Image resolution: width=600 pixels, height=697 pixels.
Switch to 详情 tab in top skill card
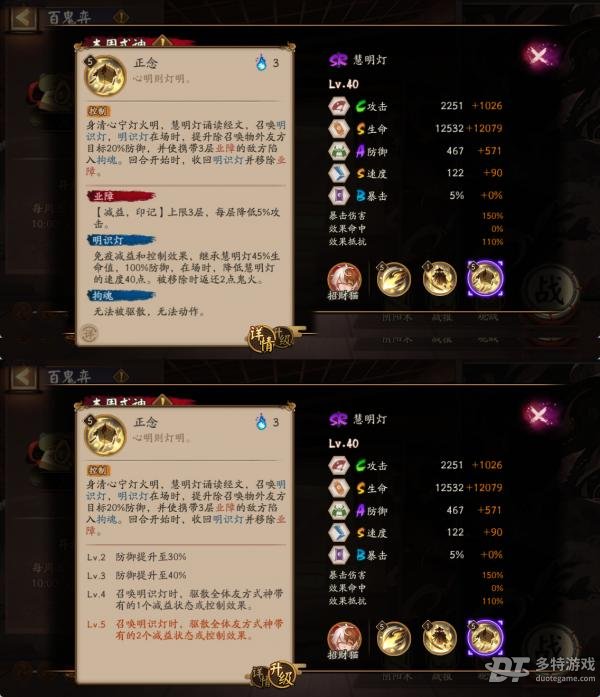[x=262, y=338]
